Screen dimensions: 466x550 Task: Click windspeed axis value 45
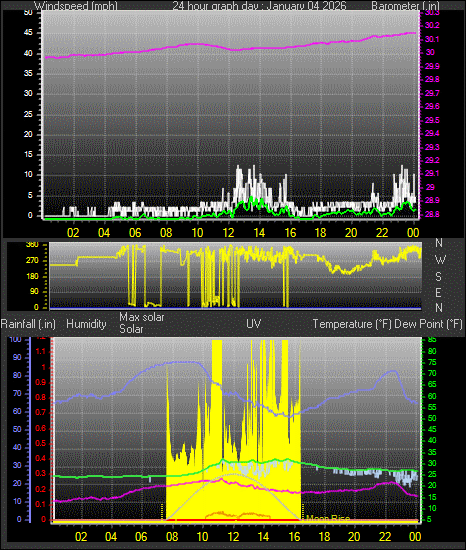(x=28, y=33)
